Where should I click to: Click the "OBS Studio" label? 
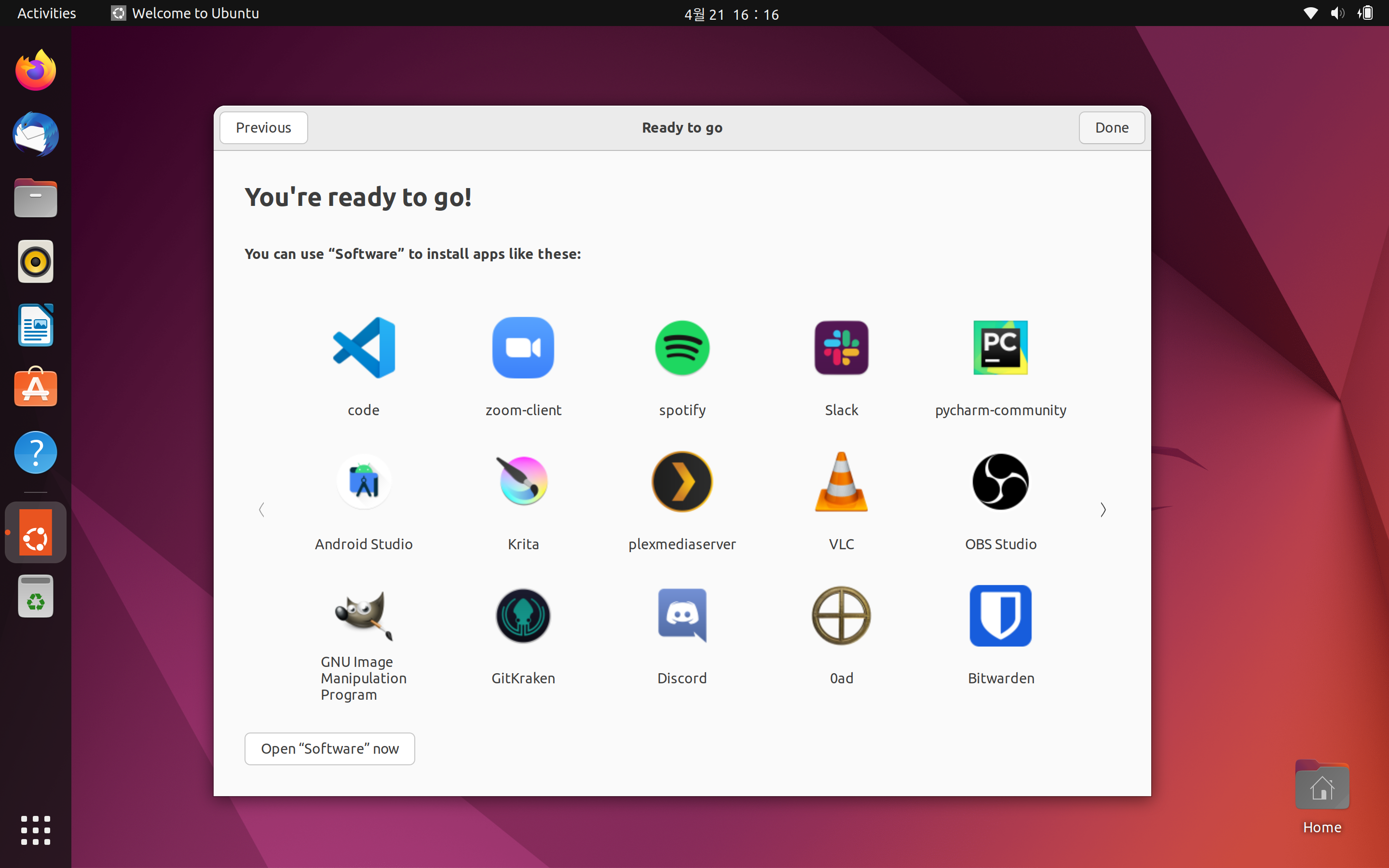click(1000, 544)
